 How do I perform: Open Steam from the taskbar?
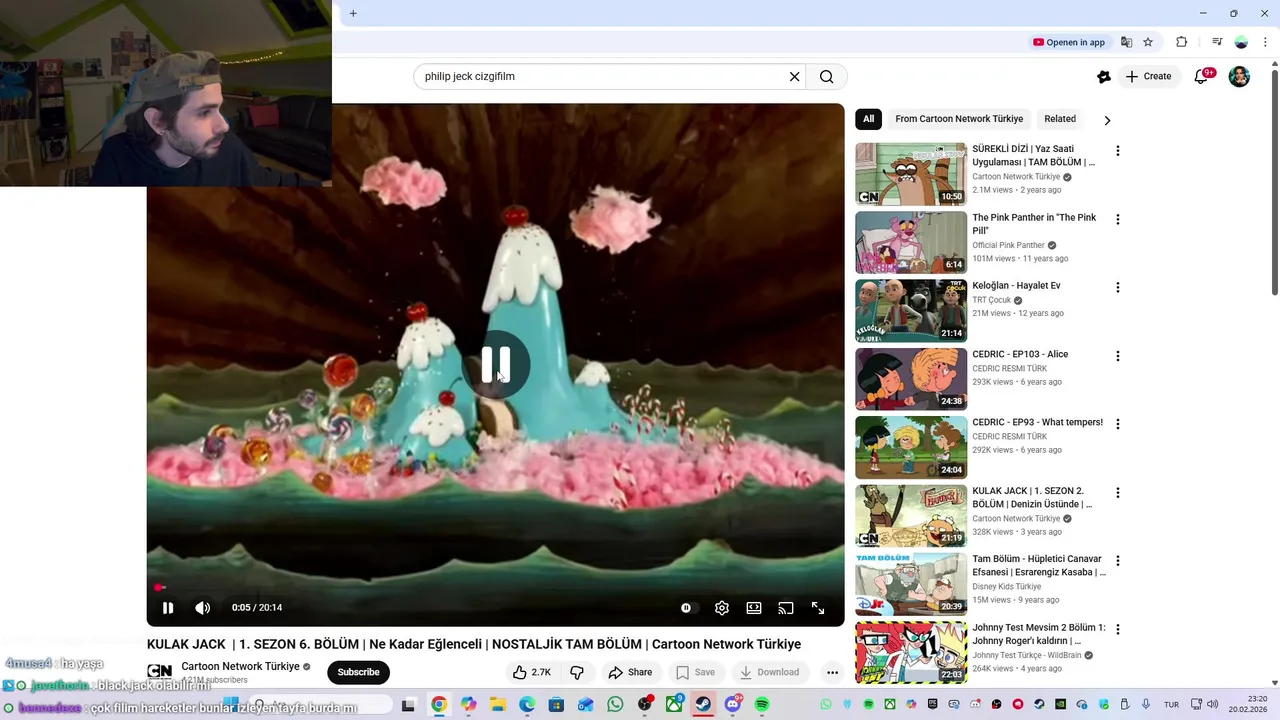(703, 705)
